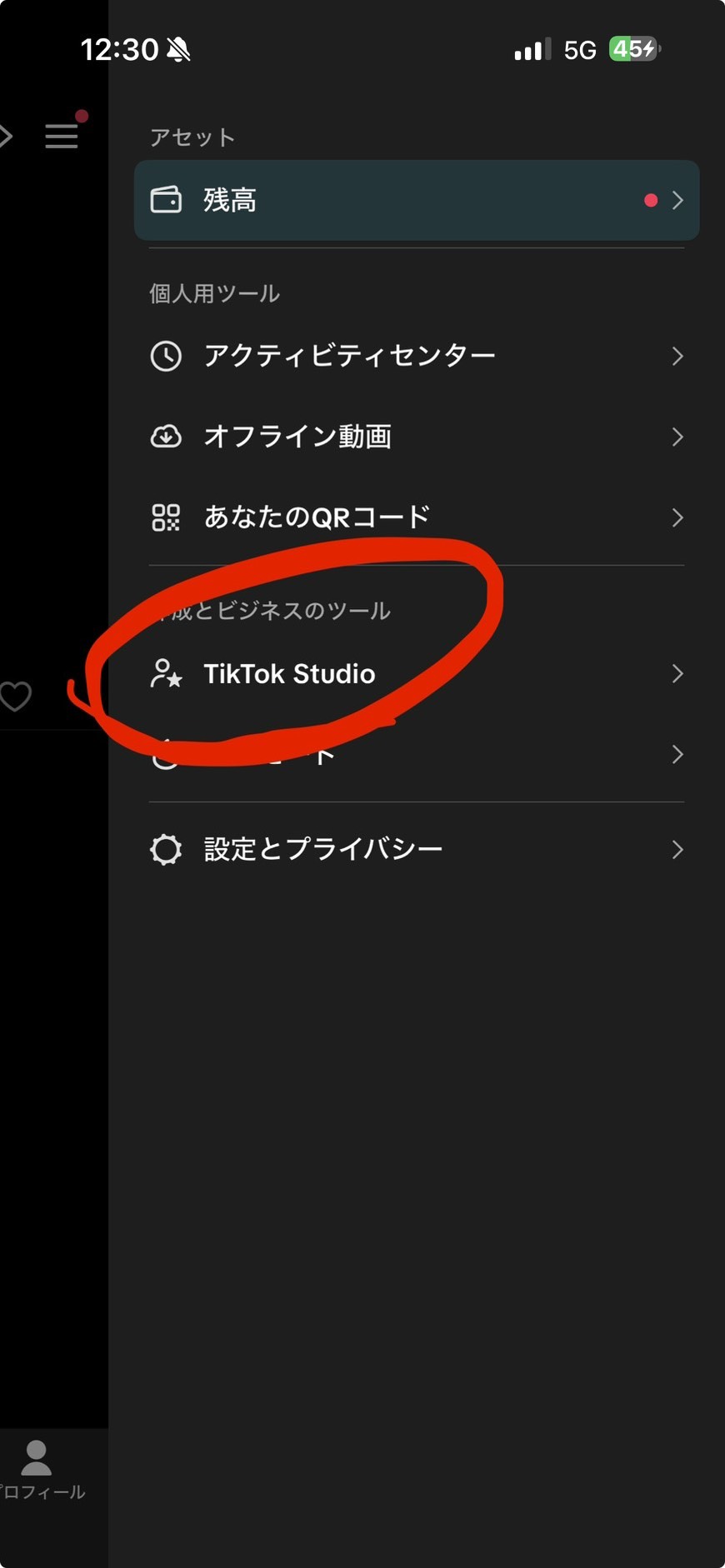Open TikTok Studio entry
The width and height of the screenshot is (725, 1568).
[x=289, y=673]
